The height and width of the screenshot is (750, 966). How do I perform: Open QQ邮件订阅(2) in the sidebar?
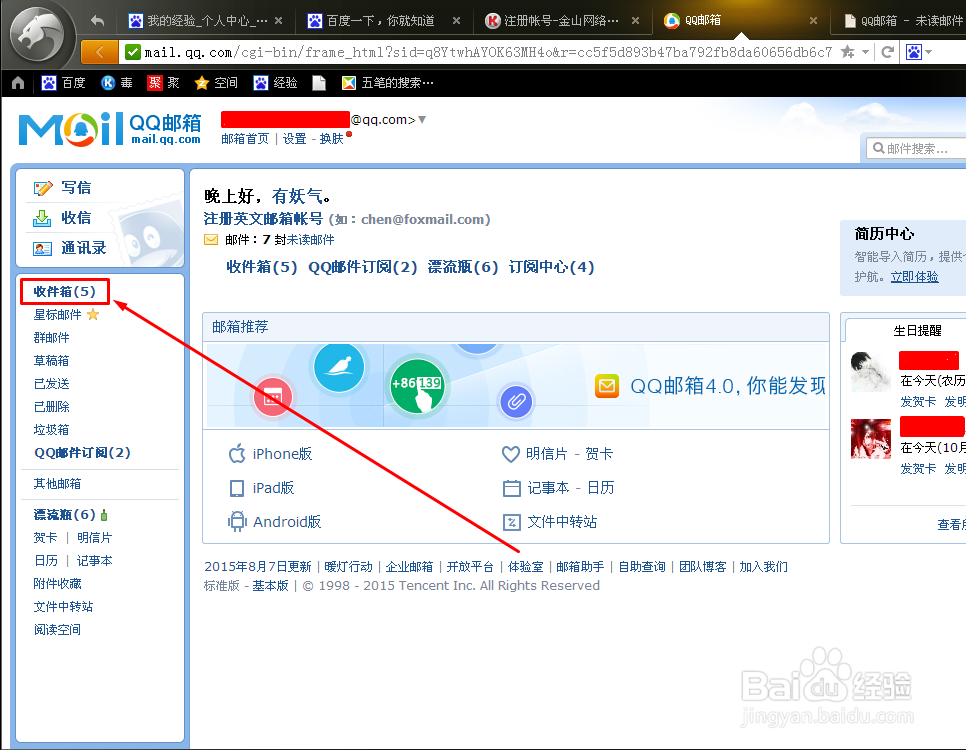83,453
